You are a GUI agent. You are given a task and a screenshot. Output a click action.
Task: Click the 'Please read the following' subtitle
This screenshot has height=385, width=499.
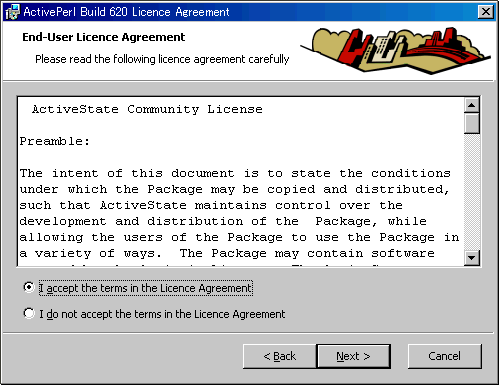(x=162, y=59)
